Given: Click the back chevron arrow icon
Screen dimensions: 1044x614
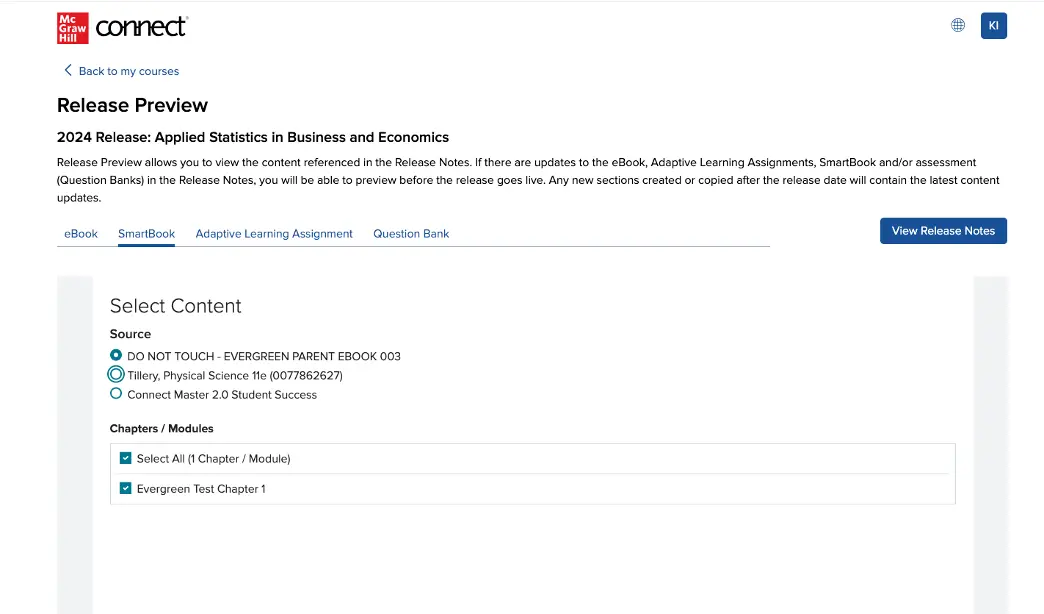Looking at the screenshot, I should [x=67, y=70].
